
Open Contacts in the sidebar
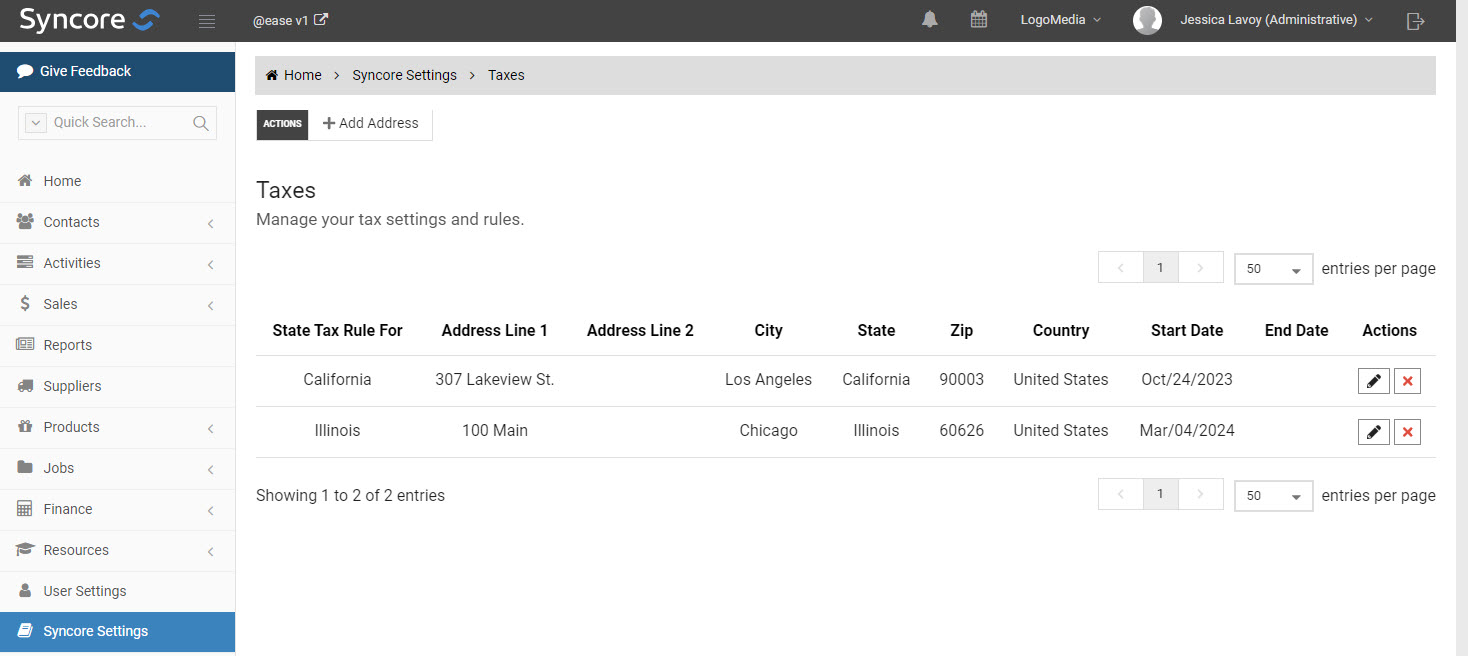tap(117, 222)
